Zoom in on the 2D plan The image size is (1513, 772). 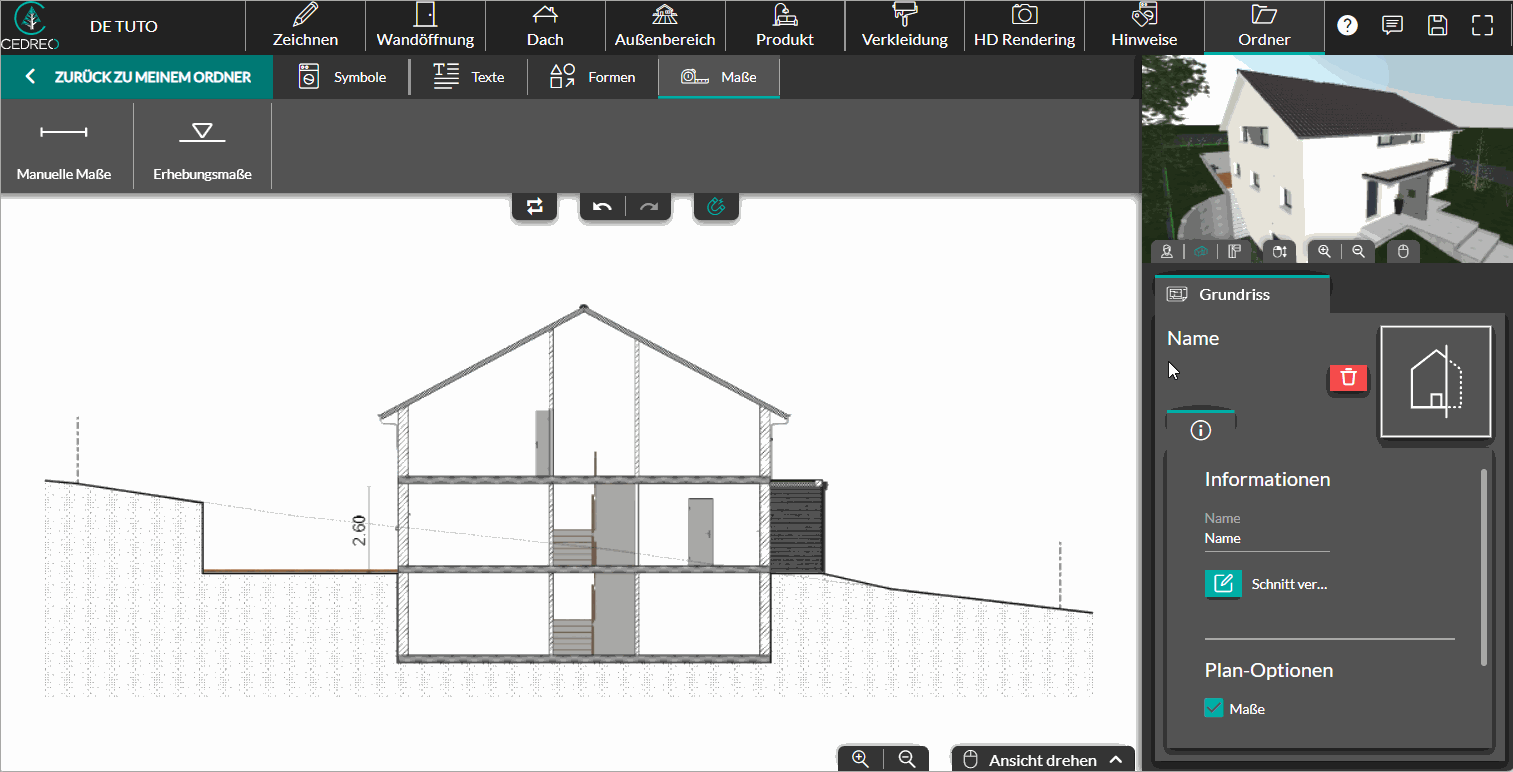[860, 759]
